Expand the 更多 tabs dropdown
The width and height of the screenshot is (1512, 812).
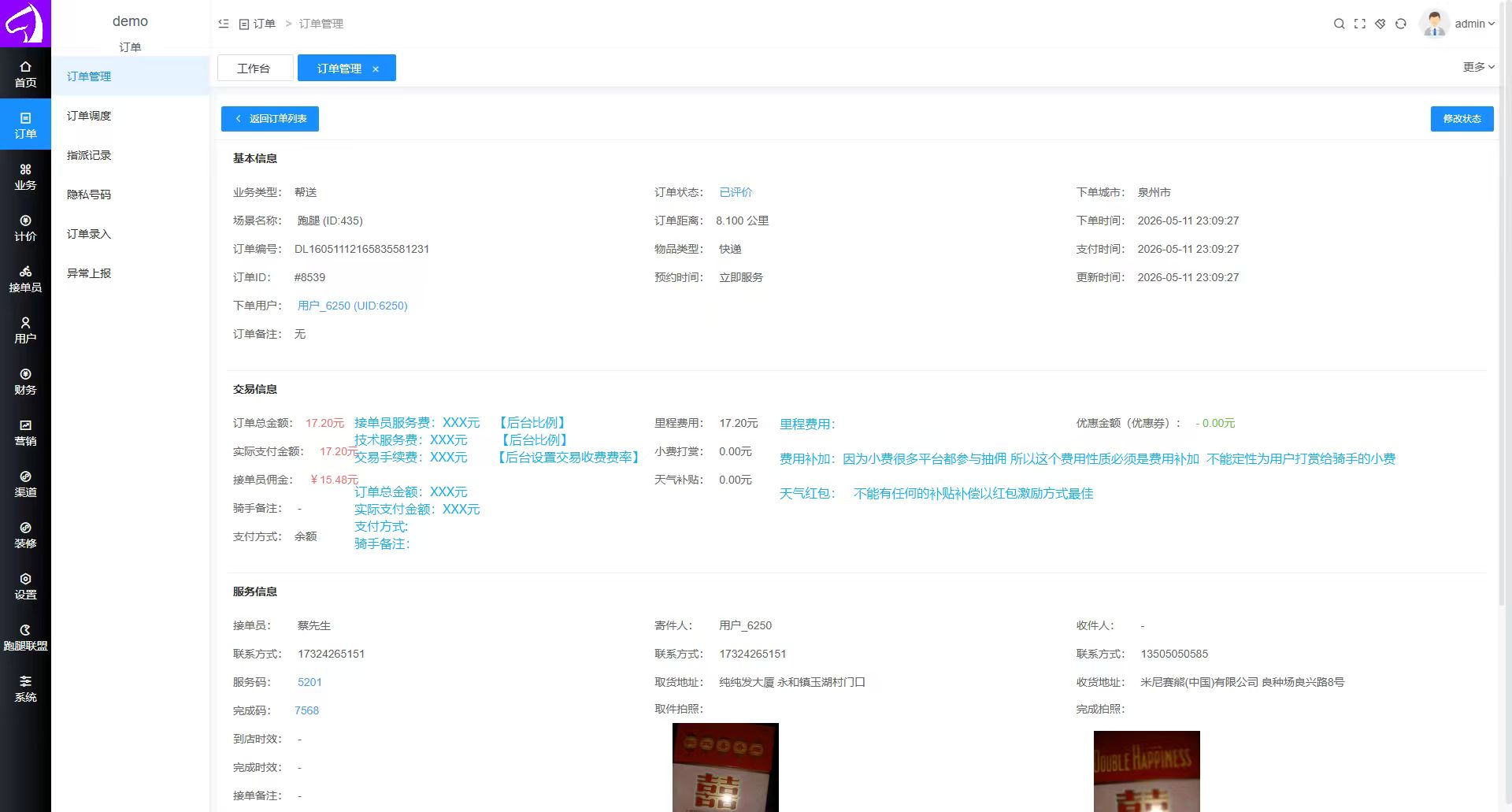pyautogui.click(x=1478, y=67)
